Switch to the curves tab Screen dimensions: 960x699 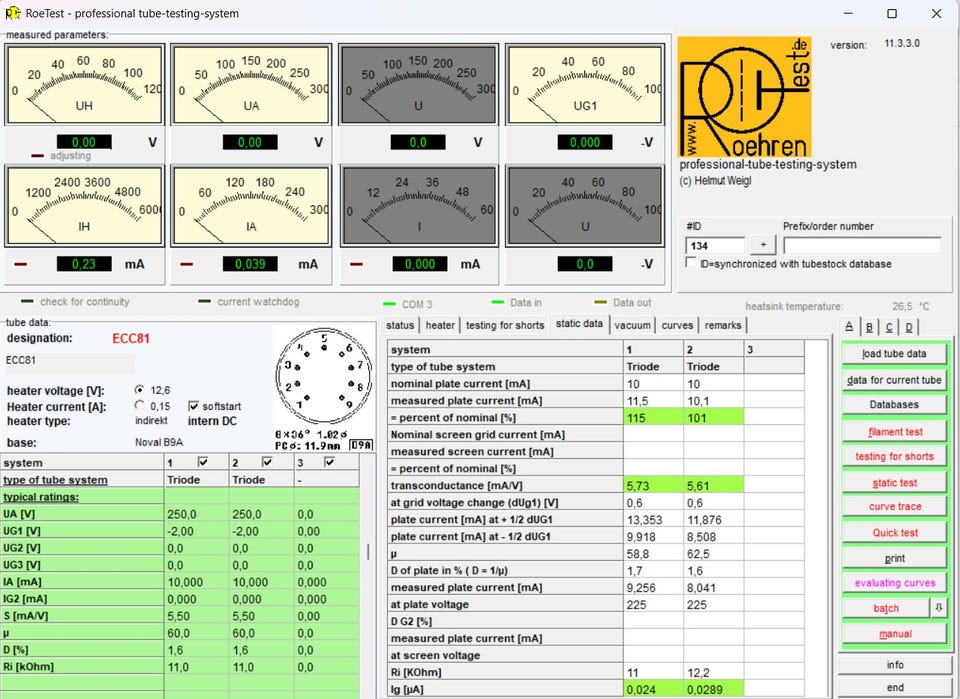point(677,325)
